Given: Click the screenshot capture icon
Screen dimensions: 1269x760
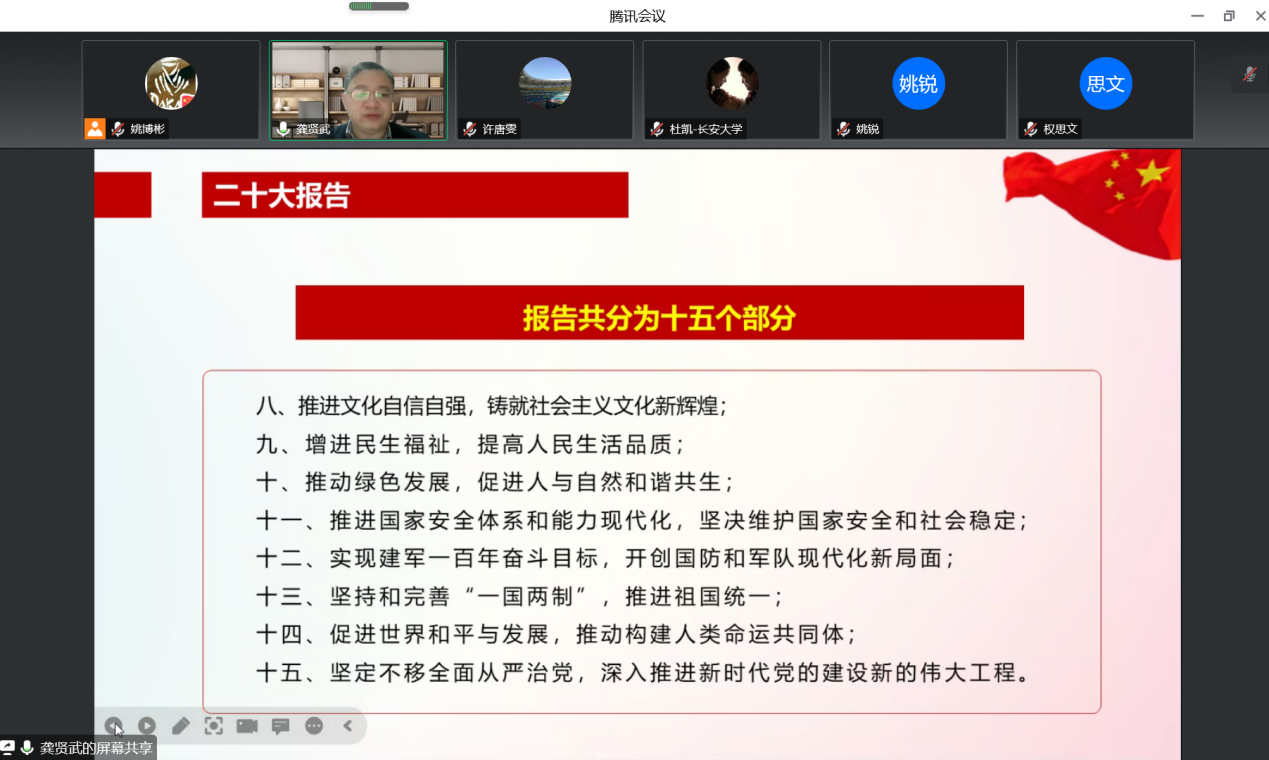Looking at the screenshot, I should [x=214, y=726].
